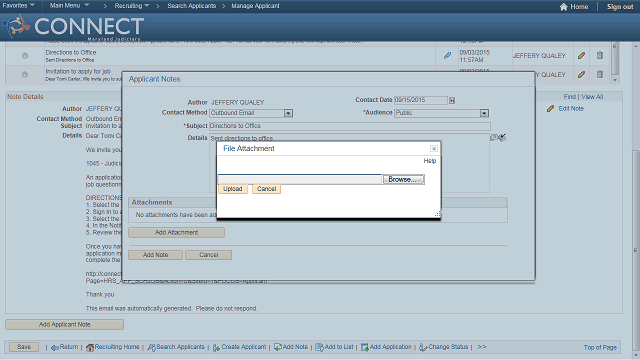
Task: Edit the Invitation to apply note with pencil icon
Action: tap(581, 75)
